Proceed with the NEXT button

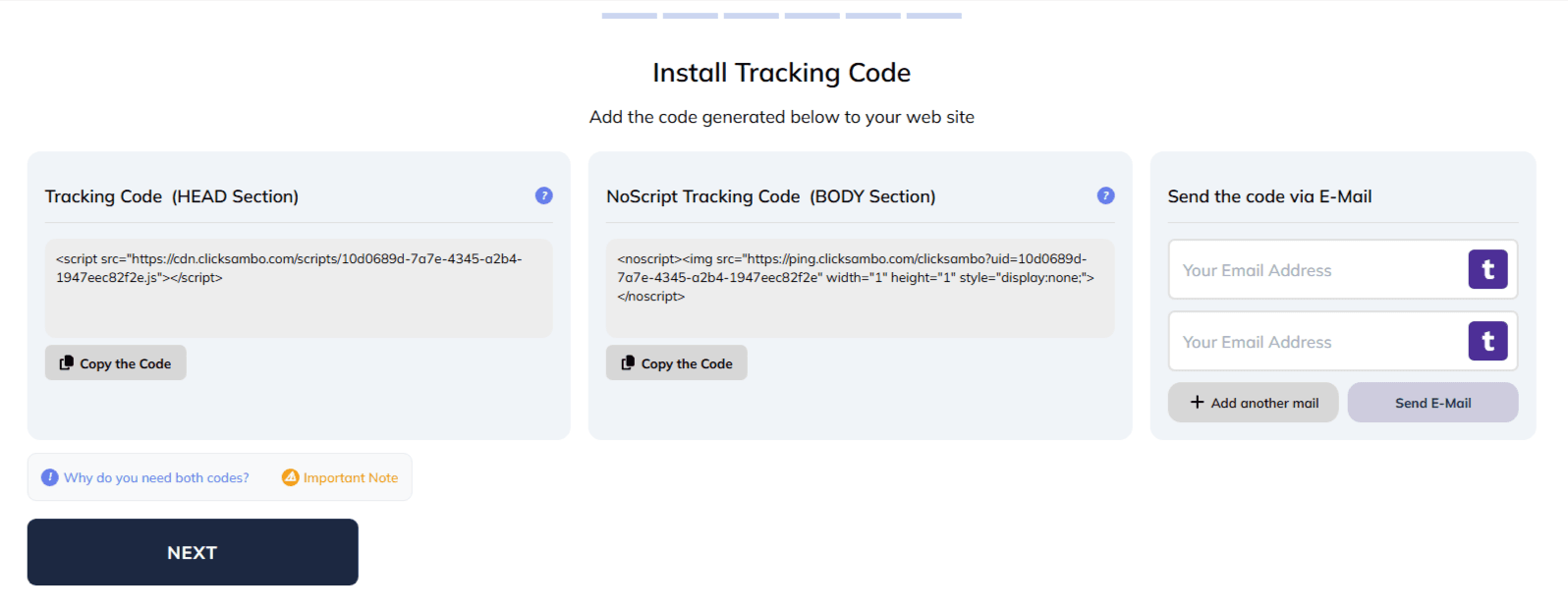point(193,552)
